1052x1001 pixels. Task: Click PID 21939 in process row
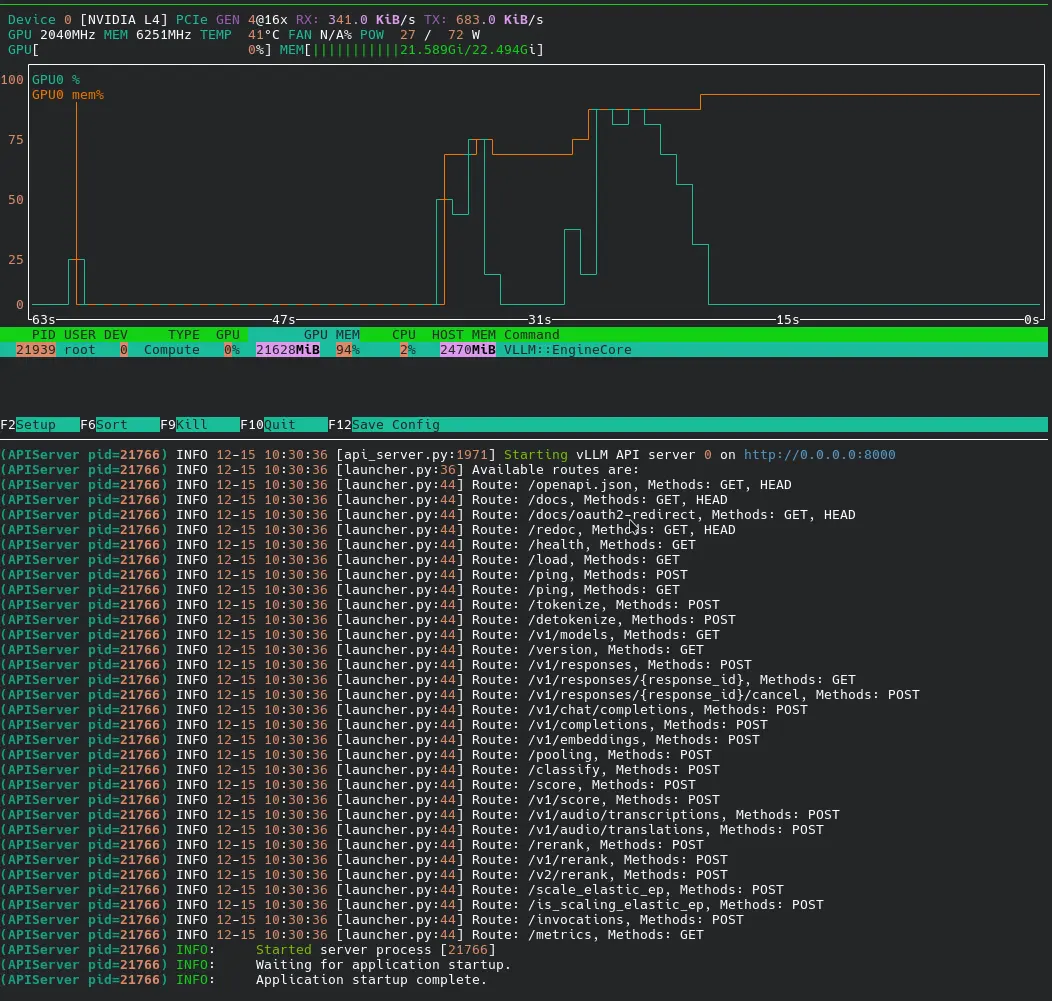coord(36,350)
